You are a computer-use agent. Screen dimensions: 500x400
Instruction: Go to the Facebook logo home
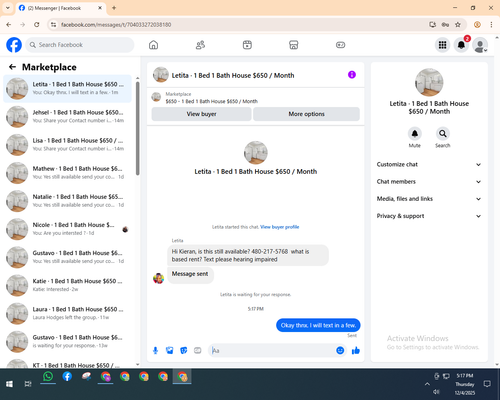(x=14, y=45)
